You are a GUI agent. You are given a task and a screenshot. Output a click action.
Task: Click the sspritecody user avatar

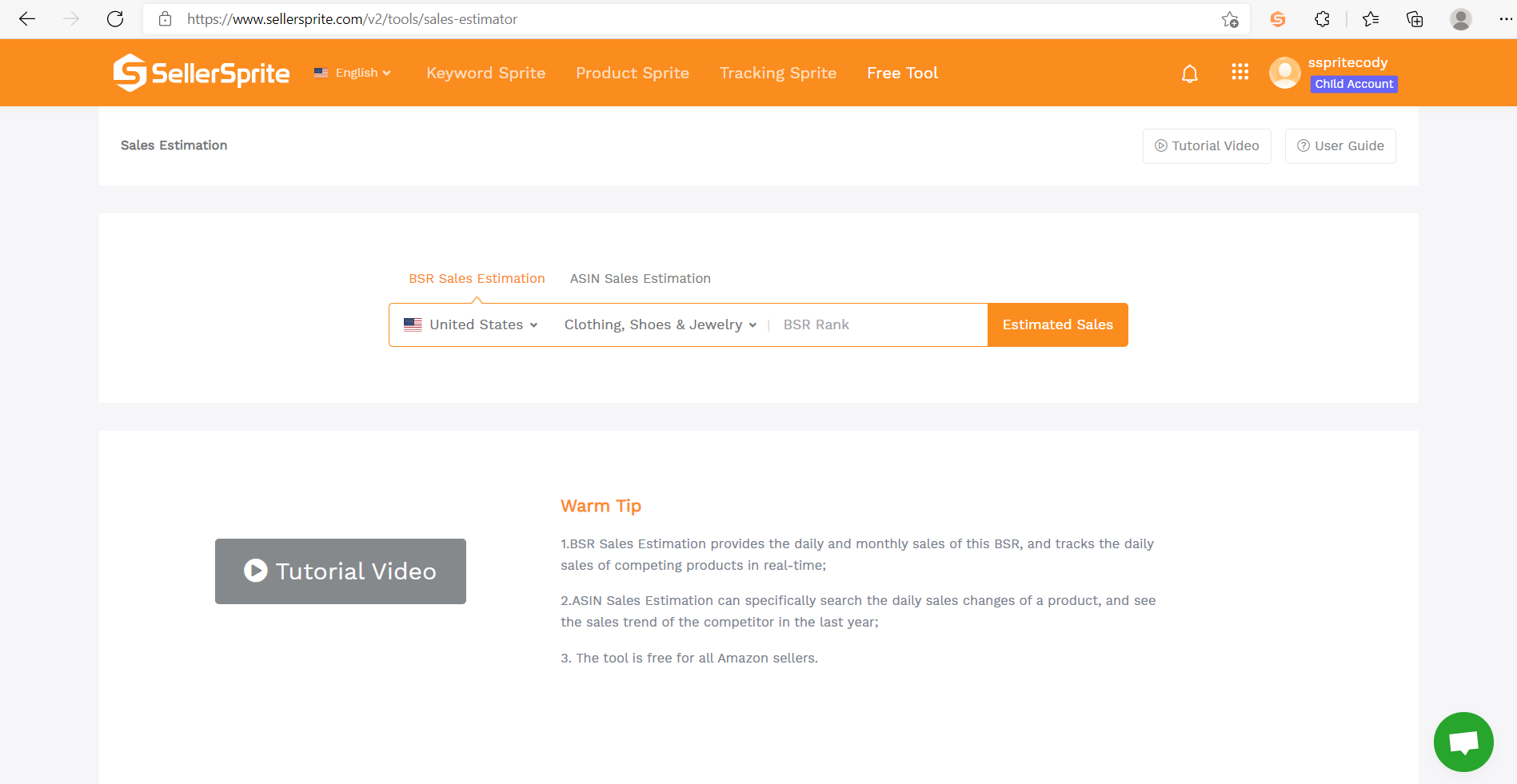point(1285,73)
